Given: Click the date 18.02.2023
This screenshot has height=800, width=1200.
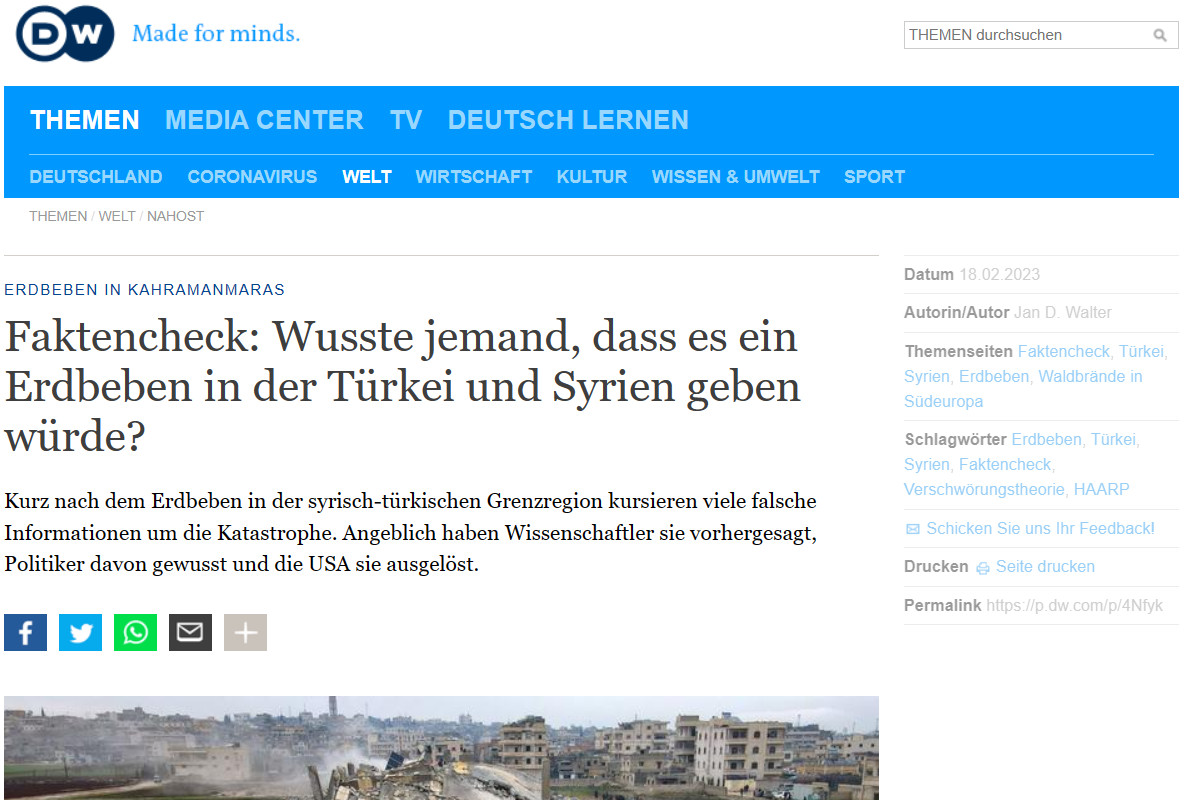Looking at the screenshot, I should coord(1000,274).
